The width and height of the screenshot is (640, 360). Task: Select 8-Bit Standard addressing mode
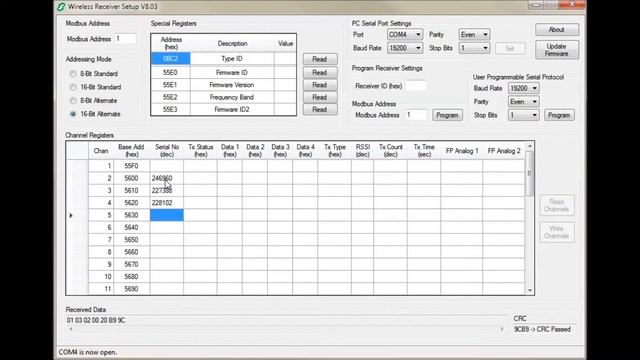tap(73, 74)
